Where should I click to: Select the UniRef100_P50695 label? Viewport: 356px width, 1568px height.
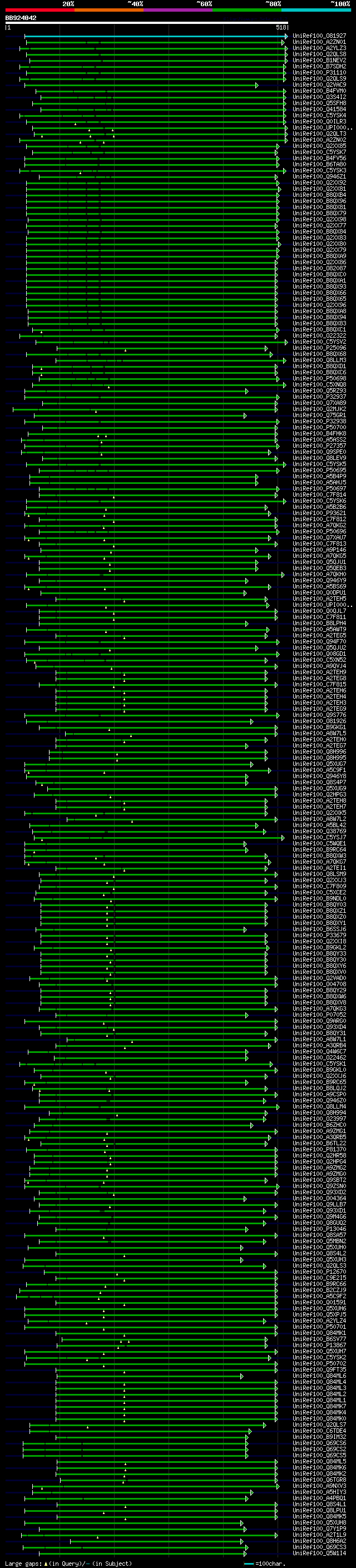click(319, 470)
